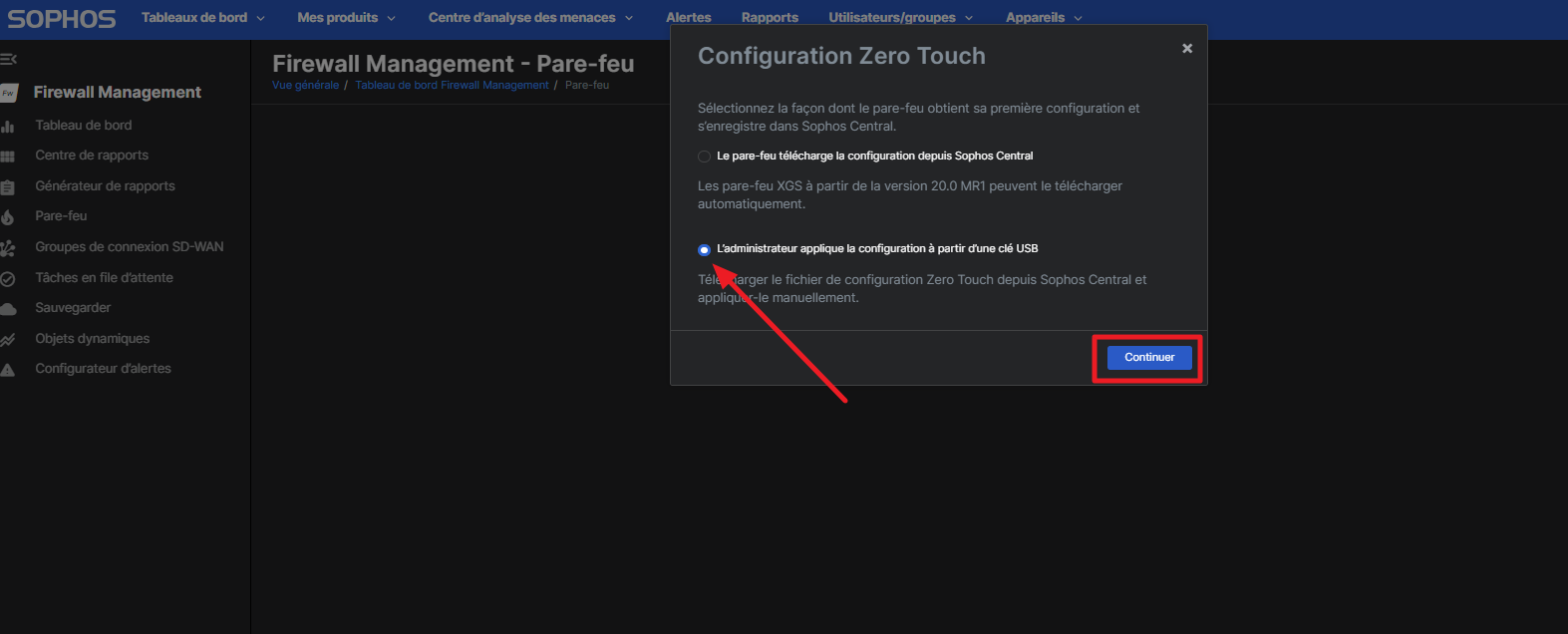This screenshot has height=634, width=1568.
Task: Follow Tableau de bord Firewall Management breadcrumb link
Action: coord(452,86)
